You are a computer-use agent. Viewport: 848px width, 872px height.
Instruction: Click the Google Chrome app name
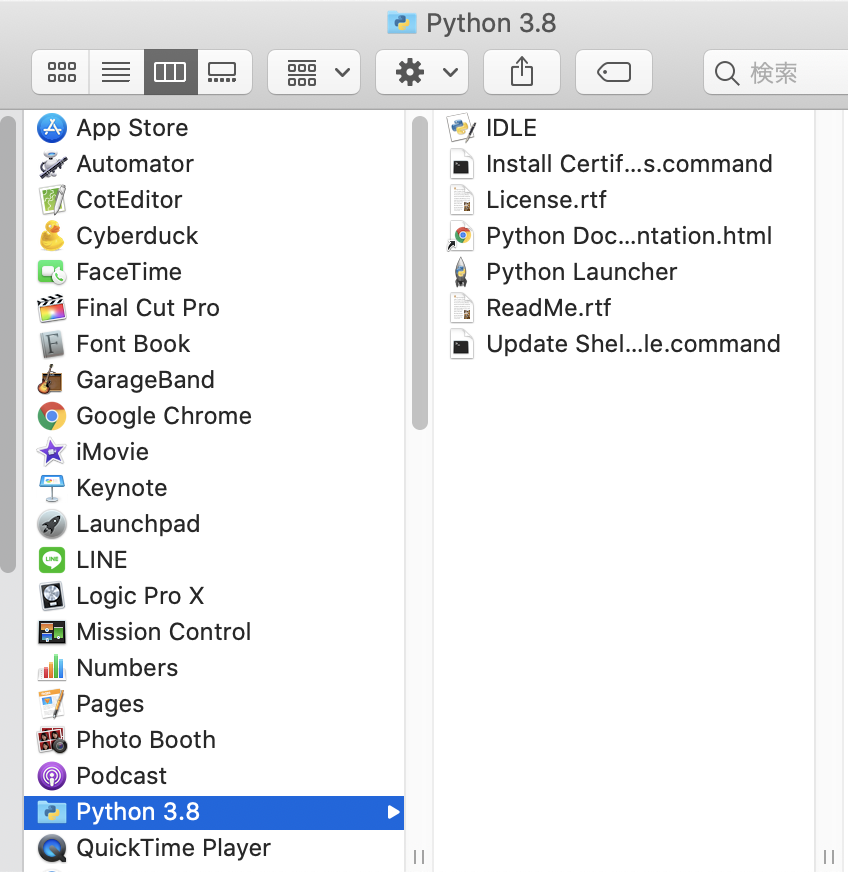164,416
